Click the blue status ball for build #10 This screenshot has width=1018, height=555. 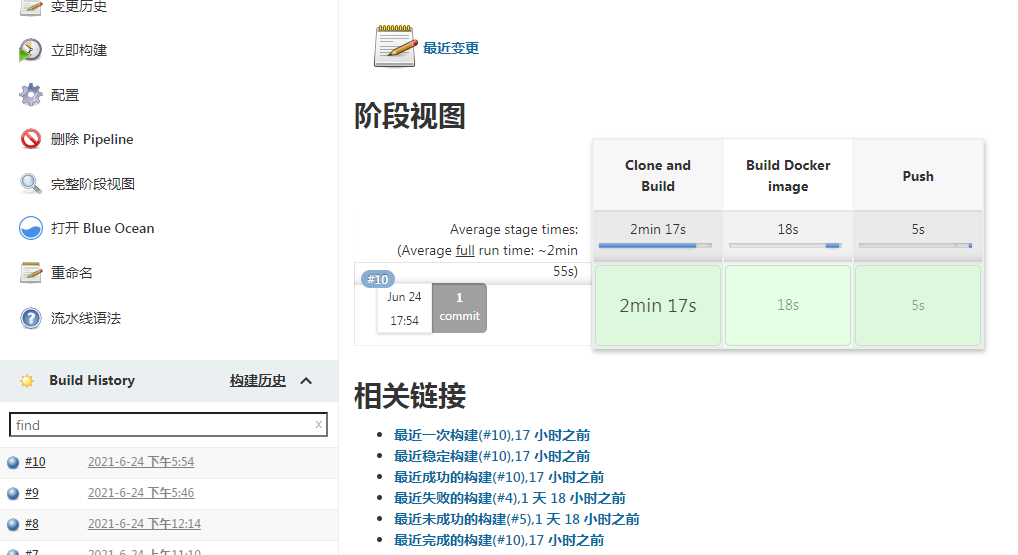[x=13, y=462]
